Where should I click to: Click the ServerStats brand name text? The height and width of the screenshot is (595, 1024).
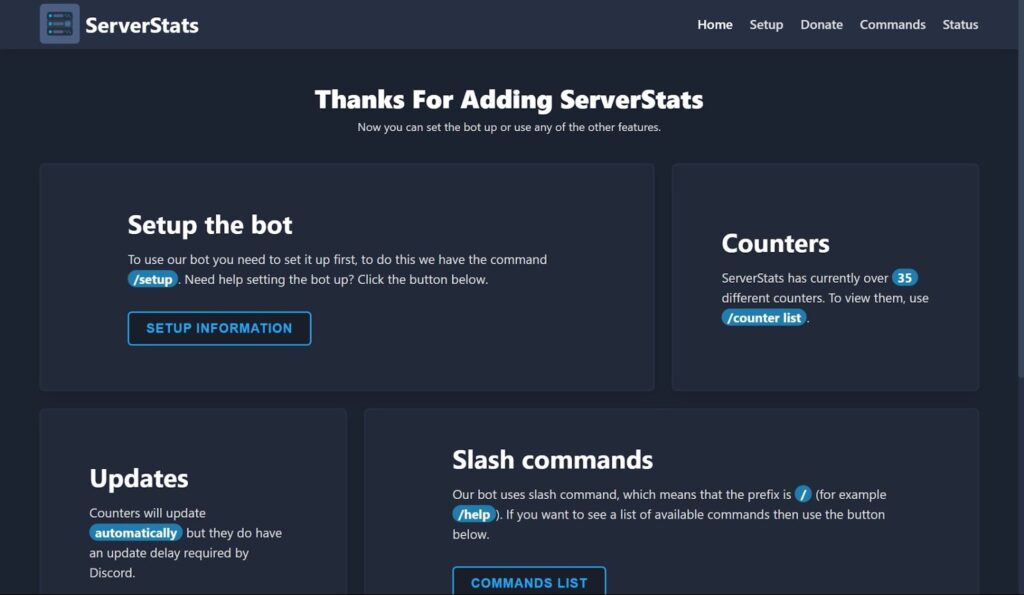142,25
